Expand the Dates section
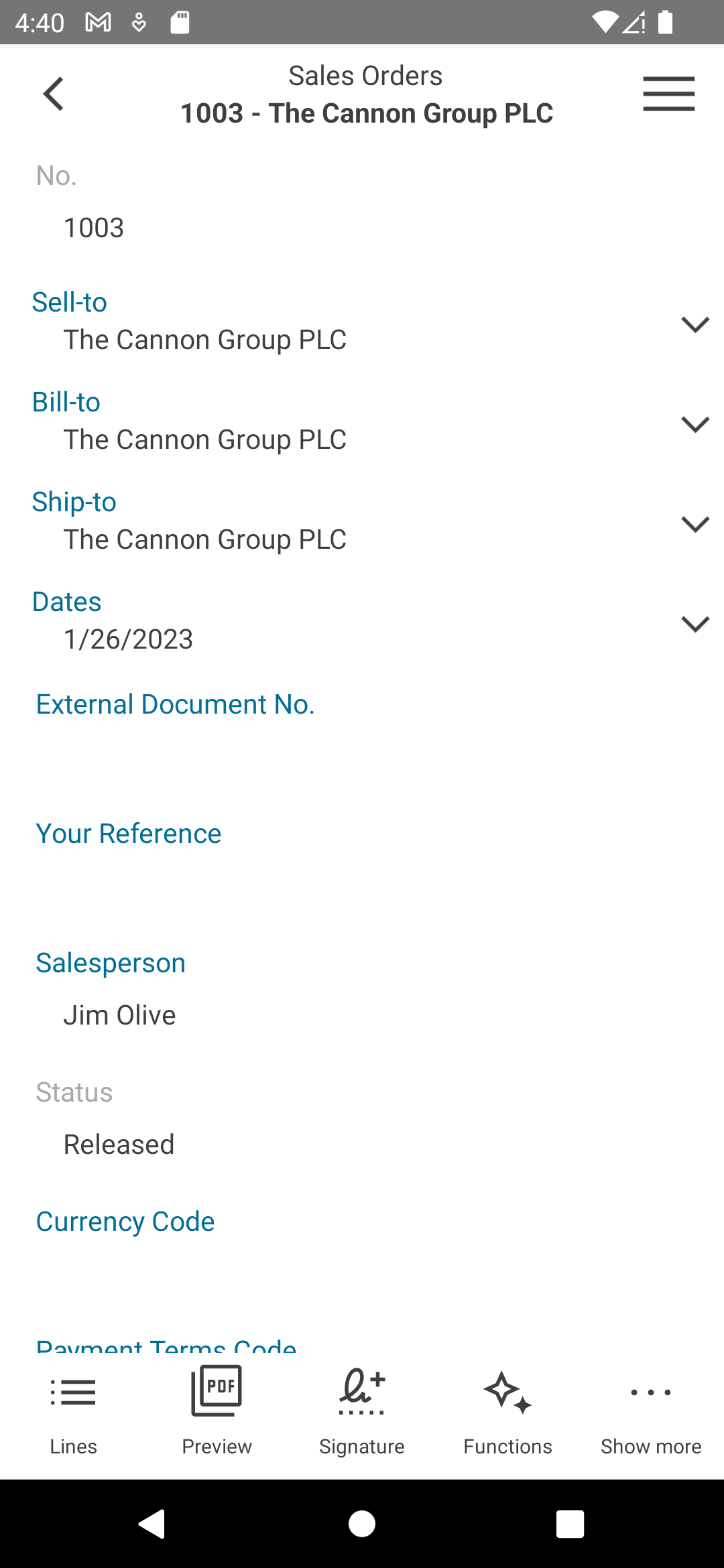 695,624
